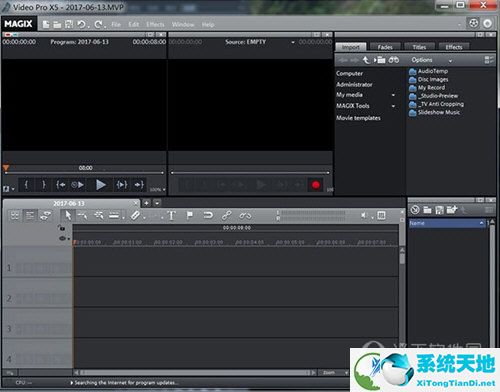
Task: Redo the last undone action
Action: tap(98, 24)
